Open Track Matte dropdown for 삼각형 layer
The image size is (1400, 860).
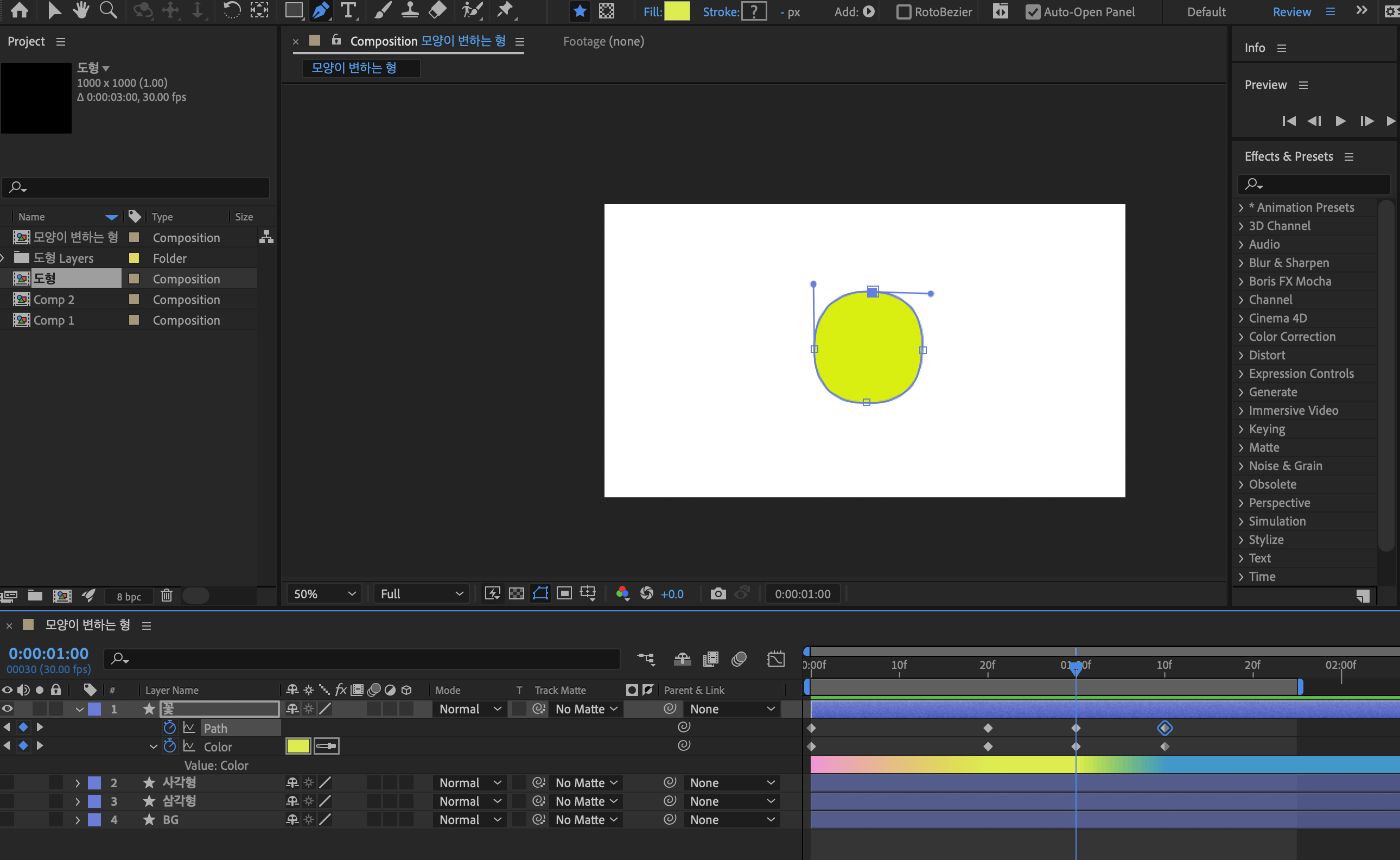point(586,801)
